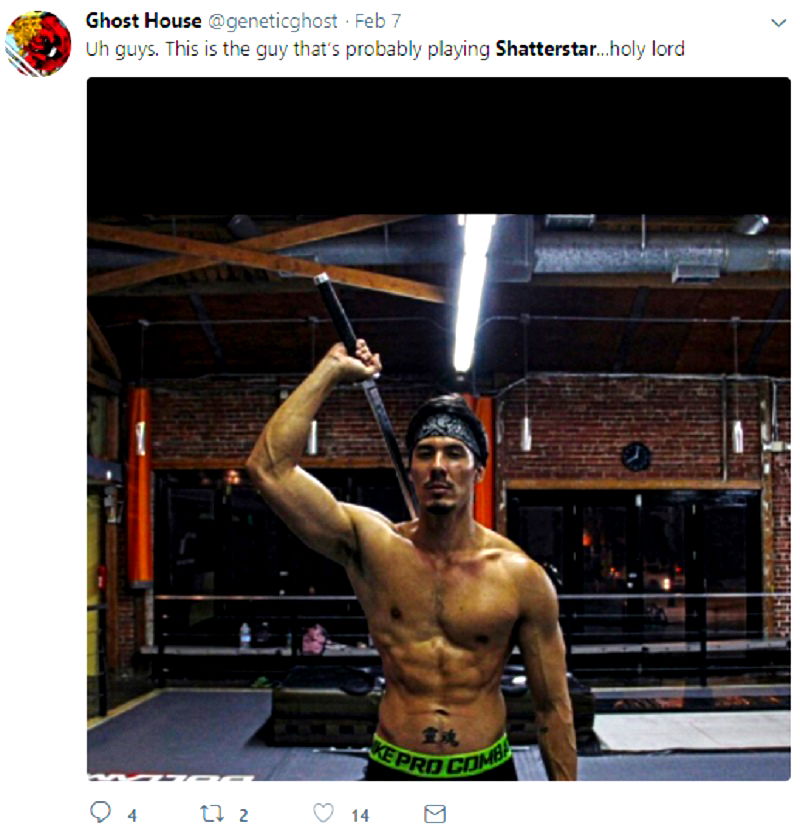Expand the tweet options chevron menu
Viewport: 800px width, 837px height.
tap(779, 23)
